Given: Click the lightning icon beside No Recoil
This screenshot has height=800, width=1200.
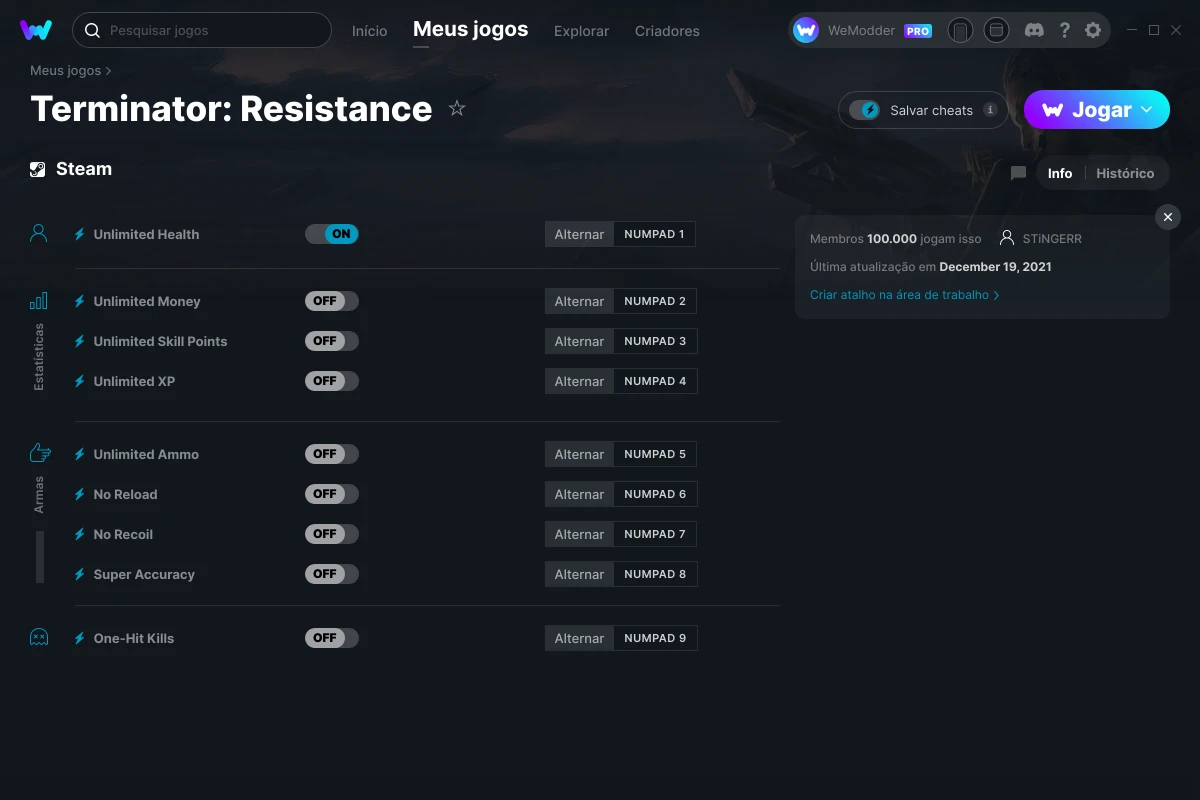Looking at the screenshot, I should tap(80, 534).
